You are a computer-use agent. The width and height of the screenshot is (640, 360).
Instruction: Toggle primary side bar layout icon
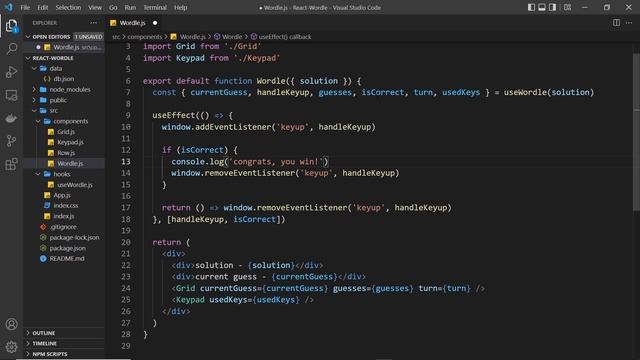tap(531, 7)
